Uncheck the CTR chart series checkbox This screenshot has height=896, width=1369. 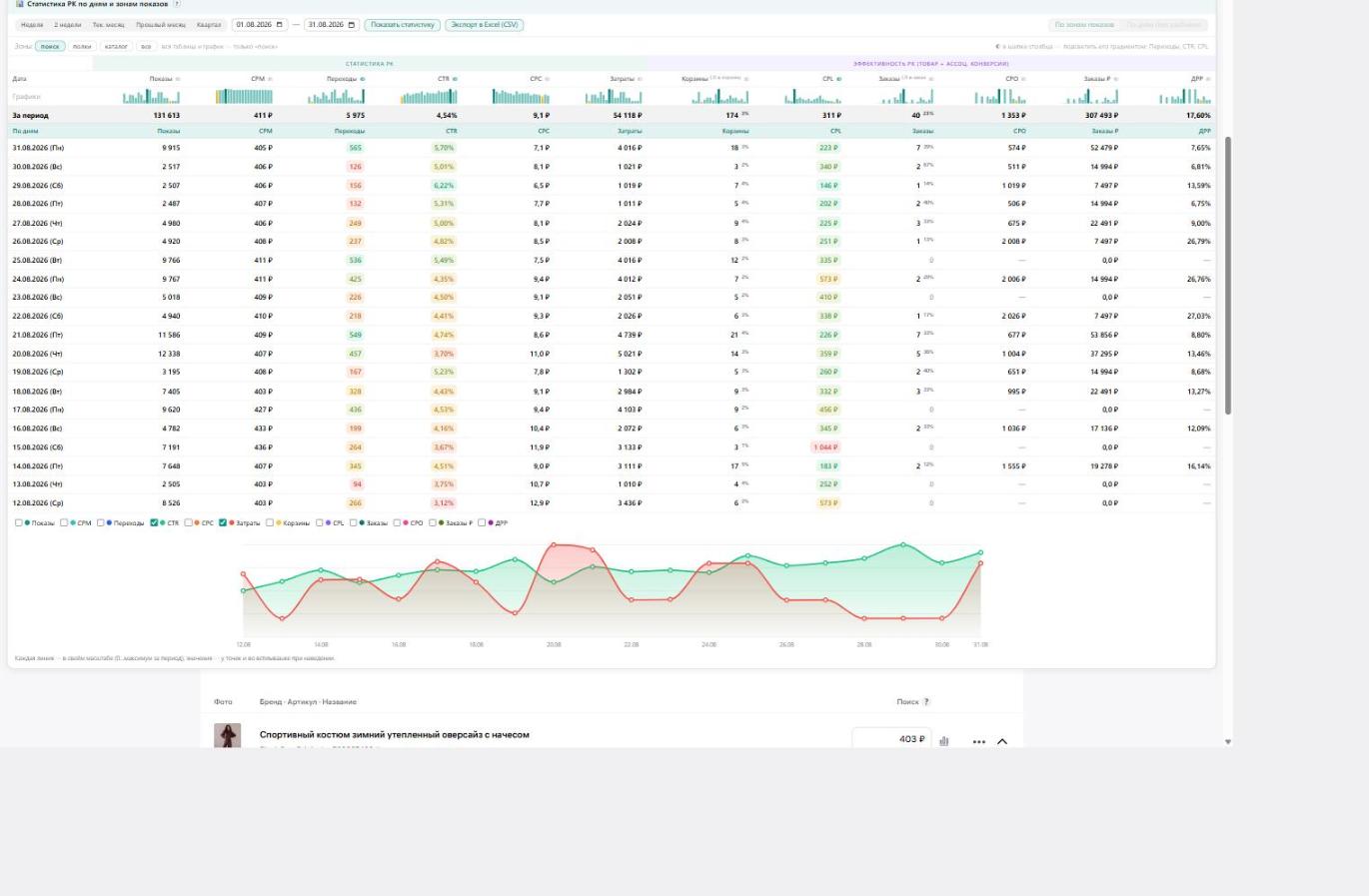tap(154, 522)
